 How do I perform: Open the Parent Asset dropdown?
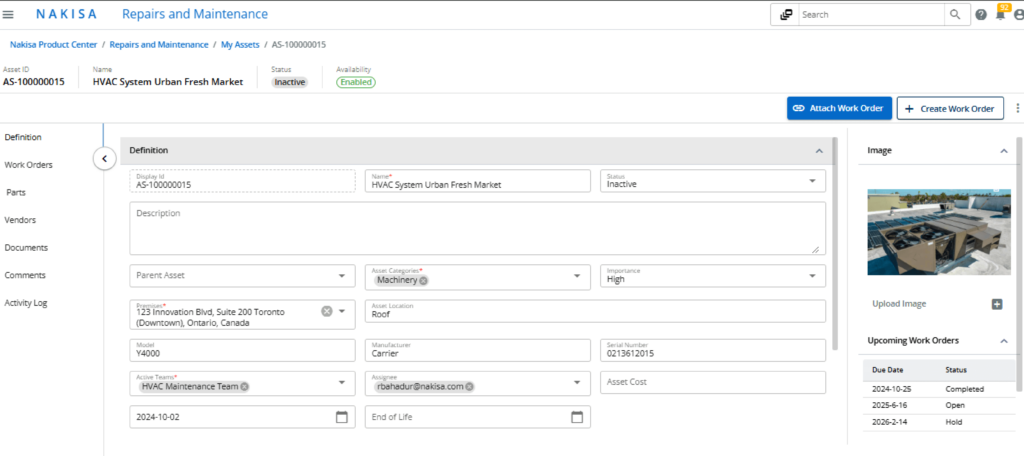pos(342,275)
